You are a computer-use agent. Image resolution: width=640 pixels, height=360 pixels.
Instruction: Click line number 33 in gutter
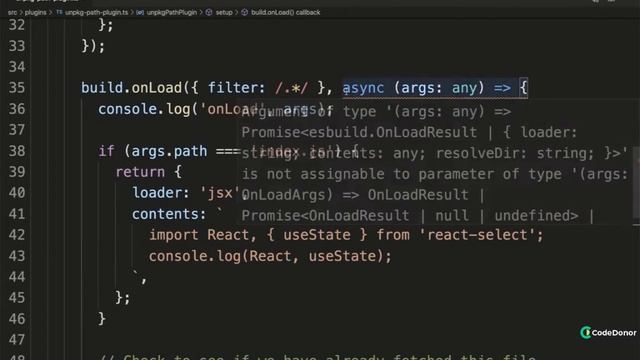pyautogui.click(x=17, y=46)
